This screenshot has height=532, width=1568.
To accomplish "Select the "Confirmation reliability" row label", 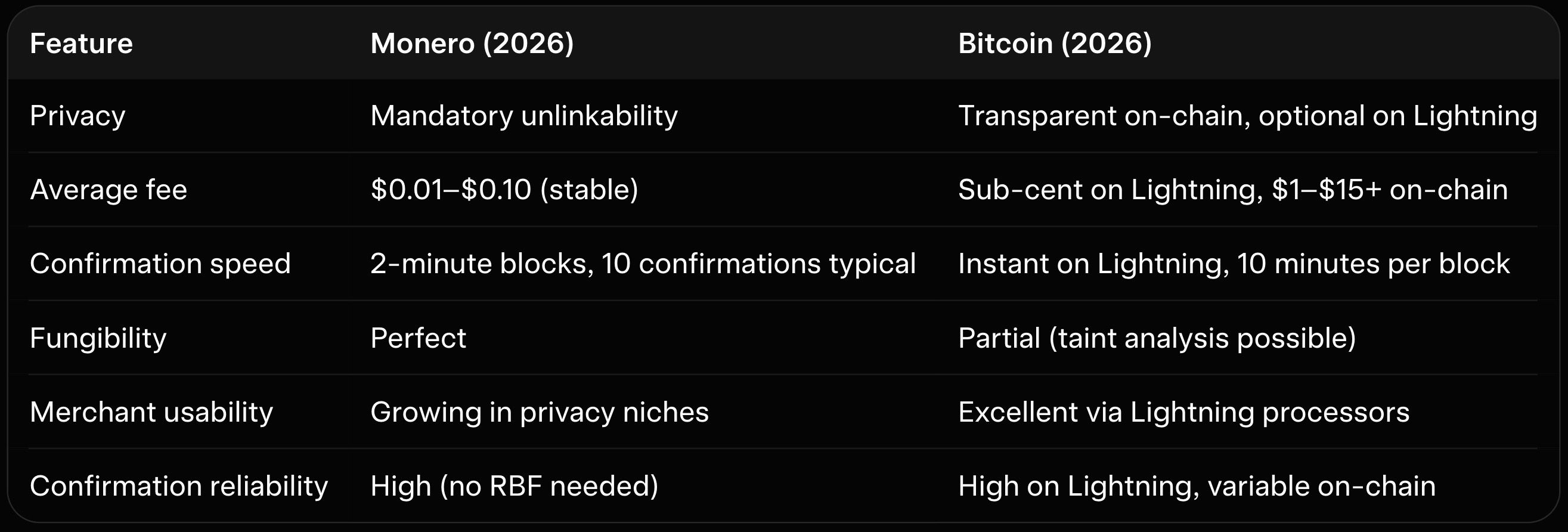I will tap(179, 486).
